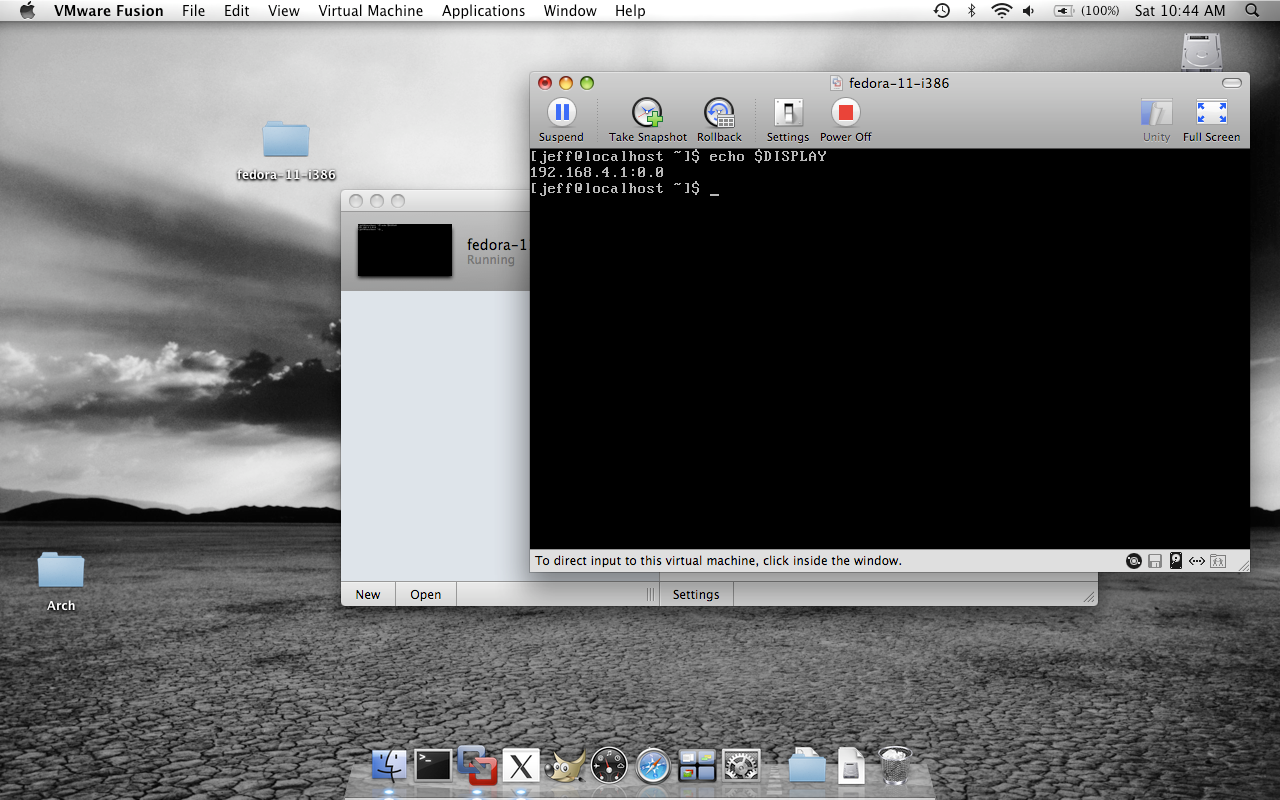
Task: Click the shared folders status icon
Action: [x=1218, y=561]
